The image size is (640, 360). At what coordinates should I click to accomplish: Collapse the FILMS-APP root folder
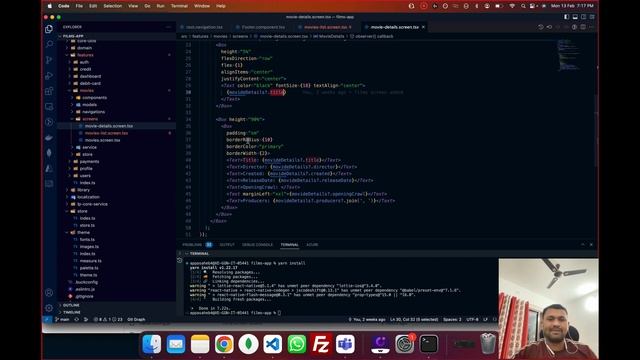[x=116, y=36]
